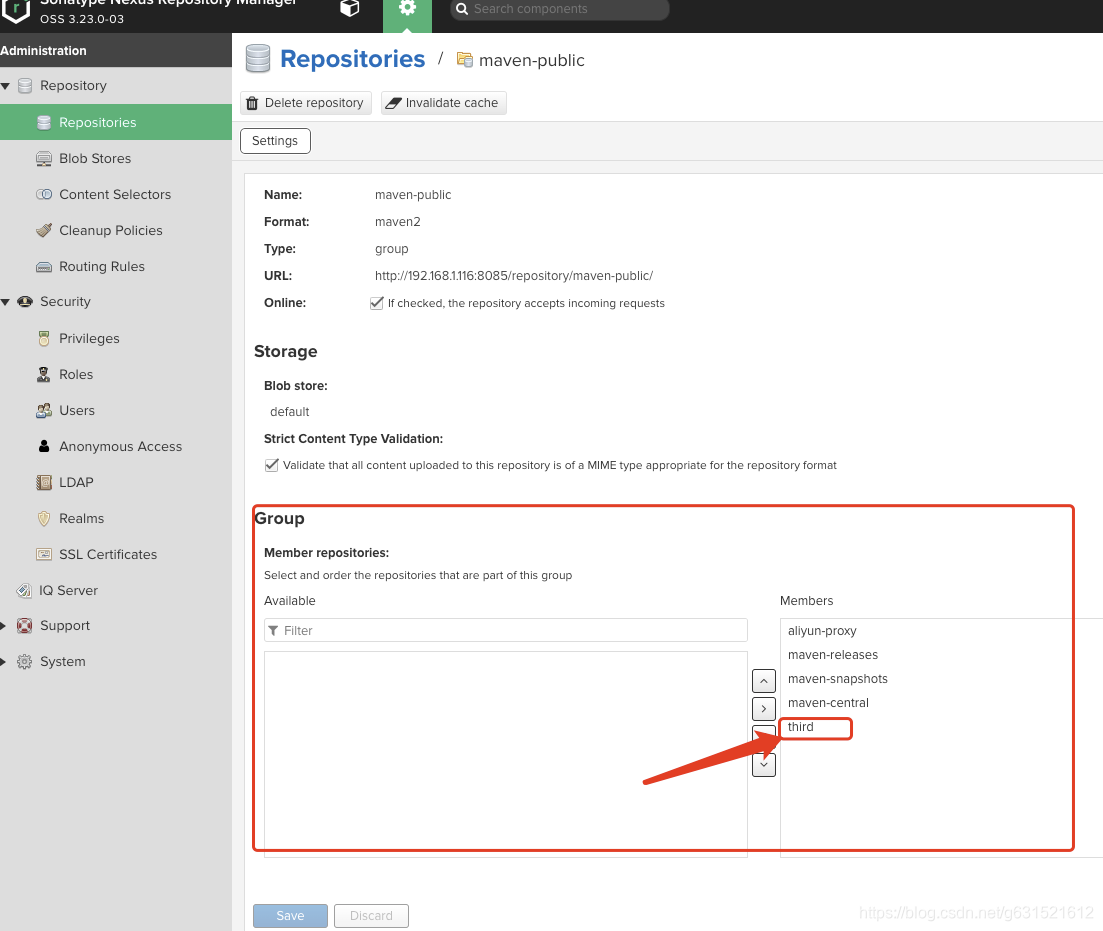Viewport: 1103px width, 931px height.
Task: Open Users in the sidebar
Action: pyautogui.click(x=77, y=410)
